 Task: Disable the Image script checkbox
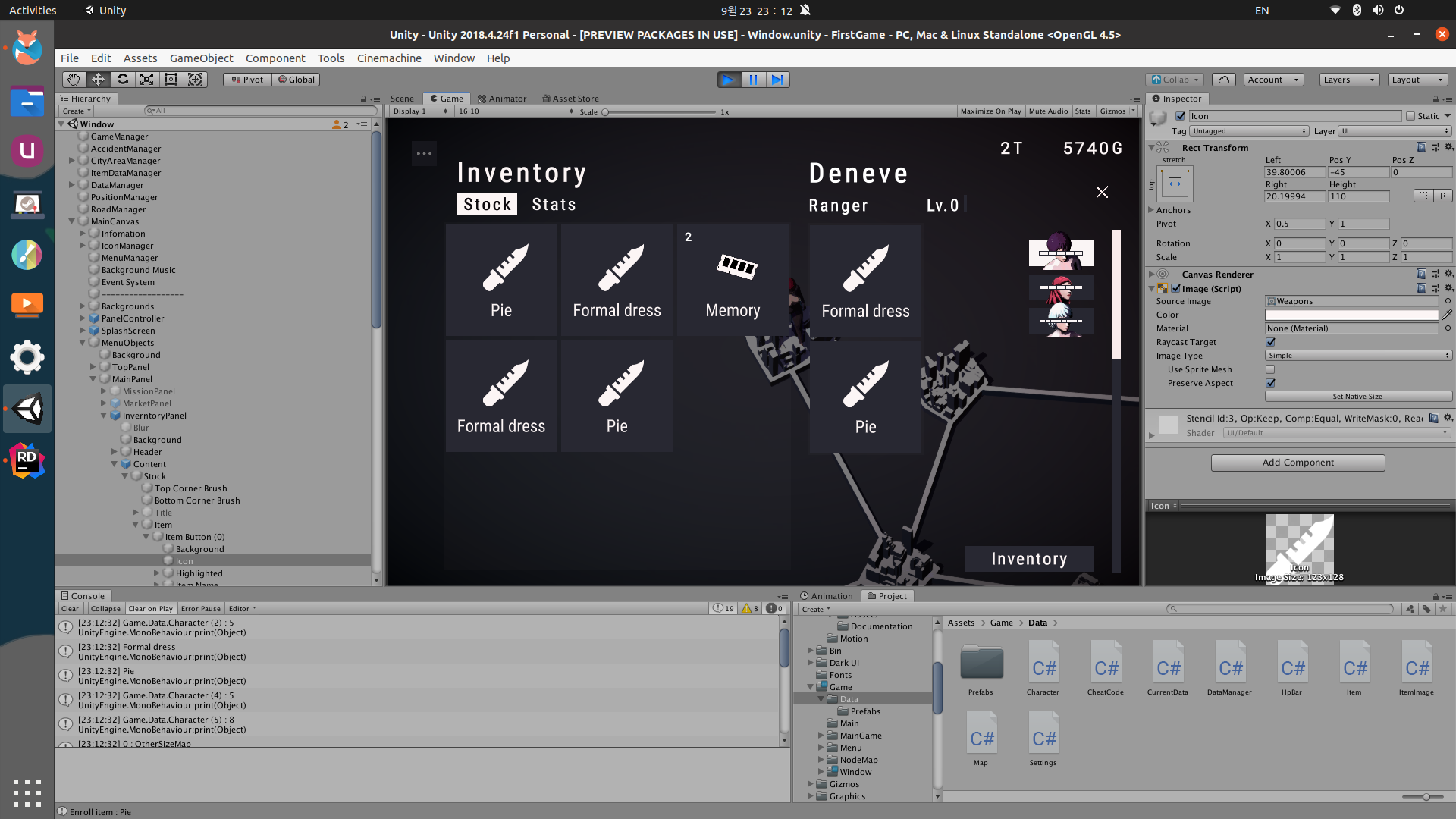click(1175, 288)
